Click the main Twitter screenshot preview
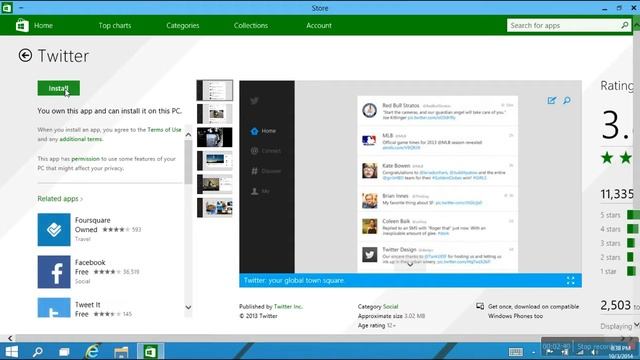The width and height of the screenshot is (640, 360). click(x=410, y=177)
